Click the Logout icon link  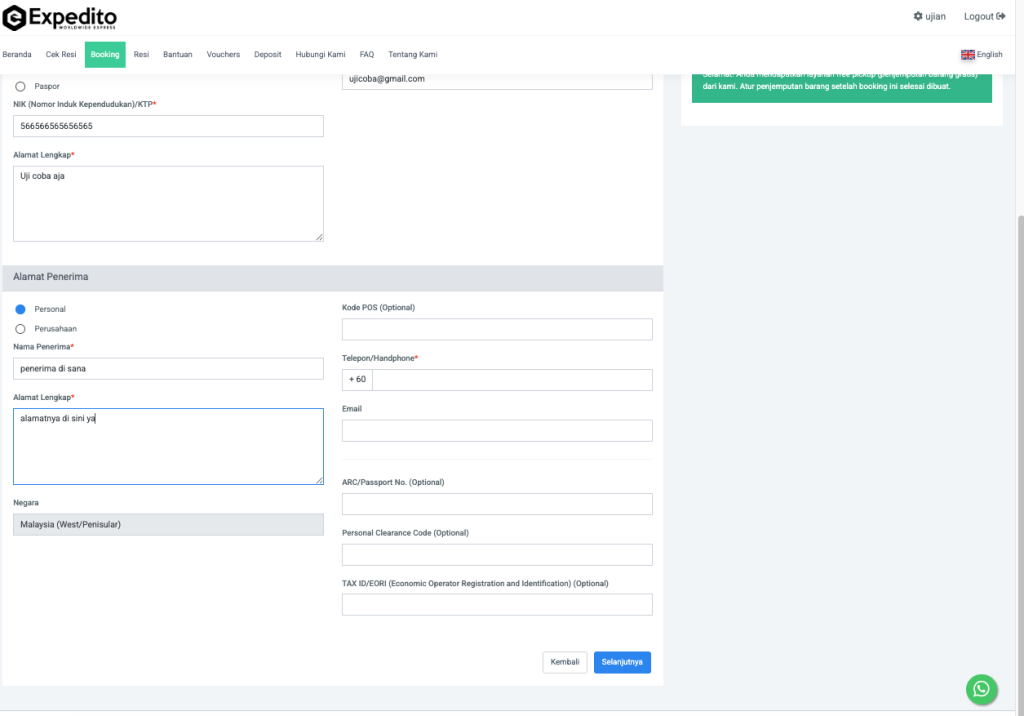tap(1000, 17)
